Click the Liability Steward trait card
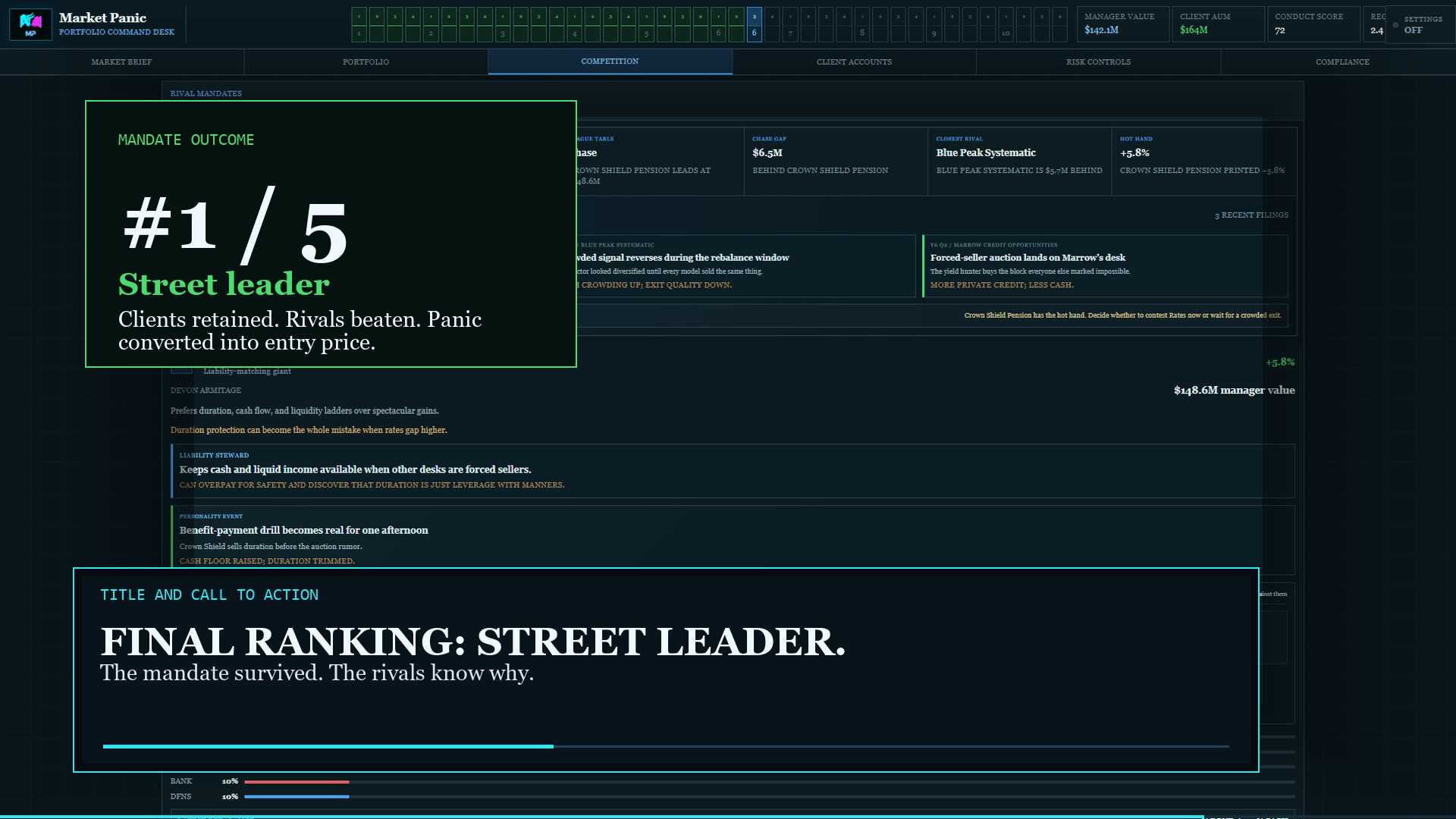 pyautogui.click(x=733, y=470)
